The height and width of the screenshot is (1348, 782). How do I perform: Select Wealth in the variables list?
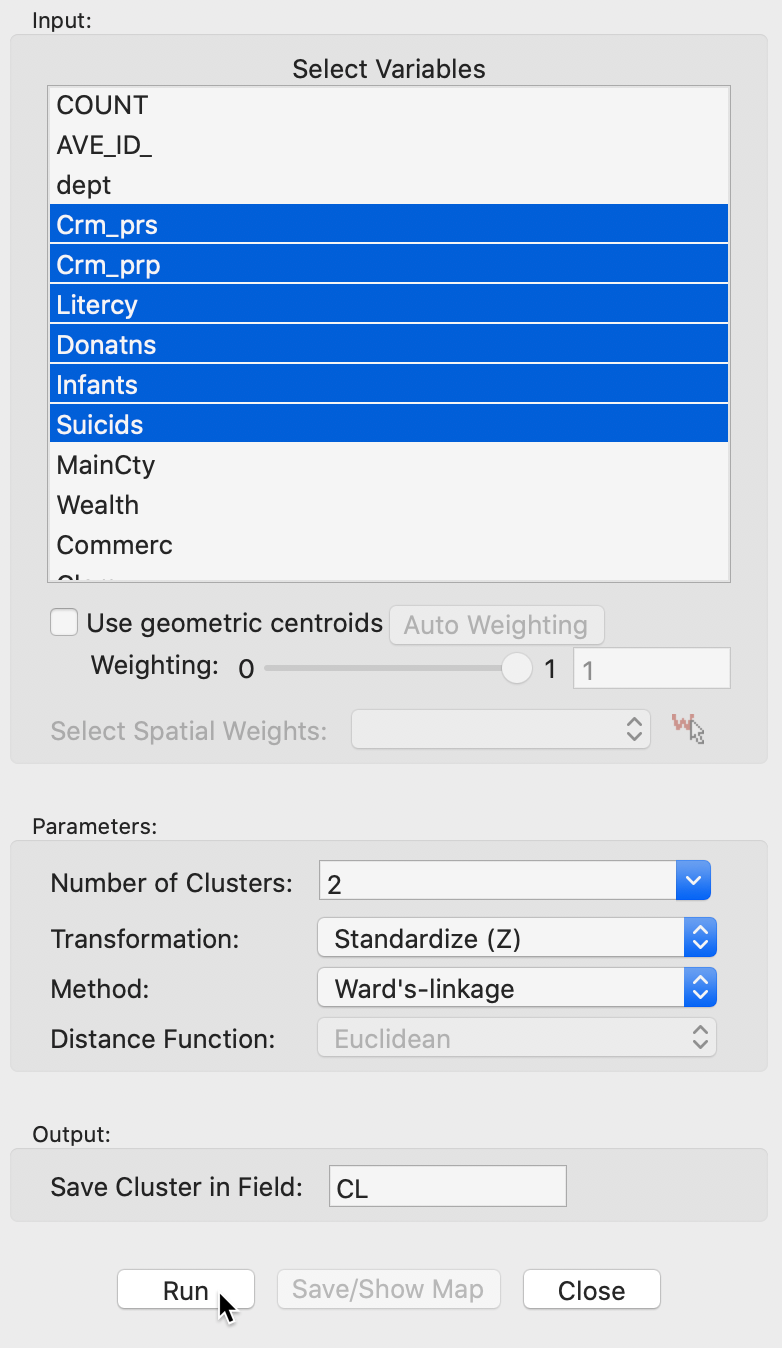pyautogui.click(x=389, y=505)
